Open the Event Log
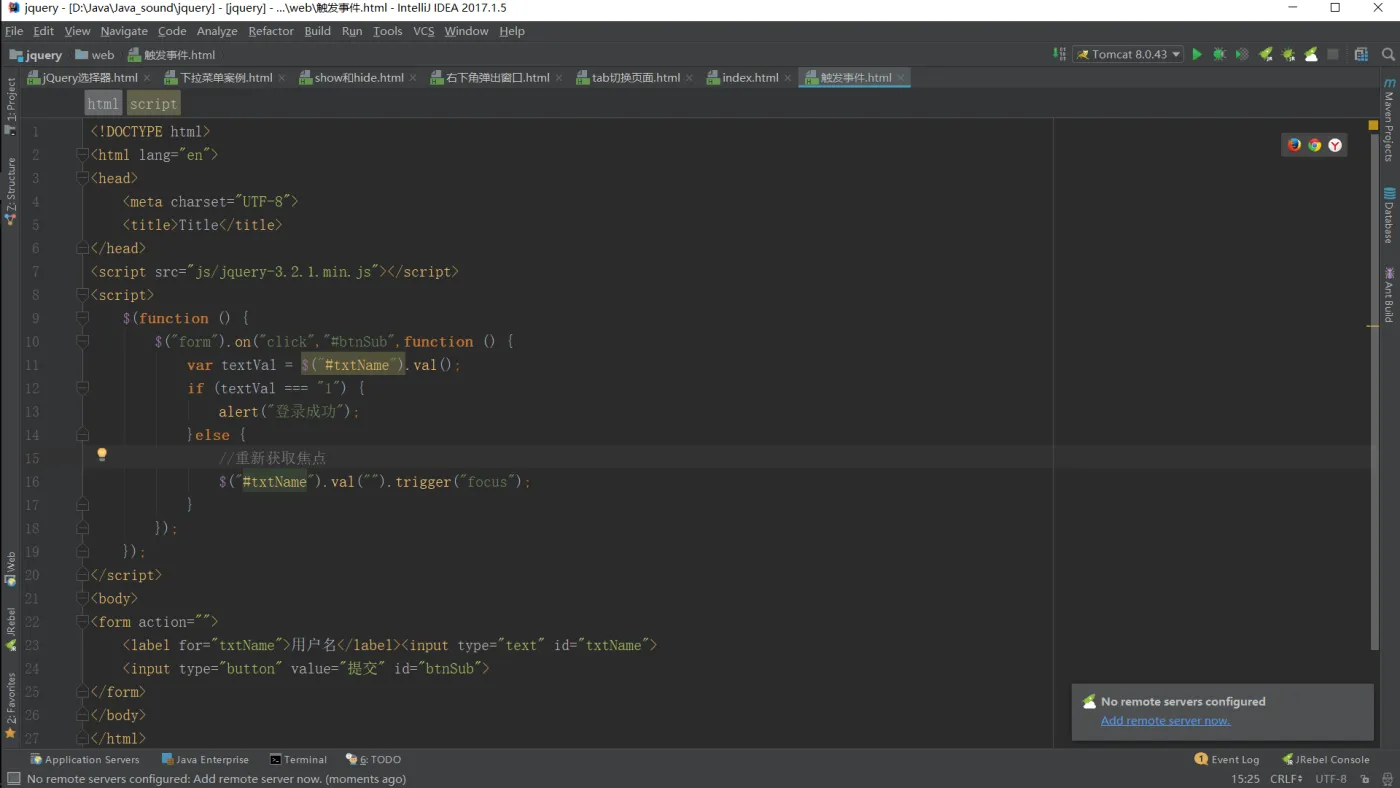The height and width of the screenshot is (788, 1400). pyautogui.click(x=1227, y=760)
